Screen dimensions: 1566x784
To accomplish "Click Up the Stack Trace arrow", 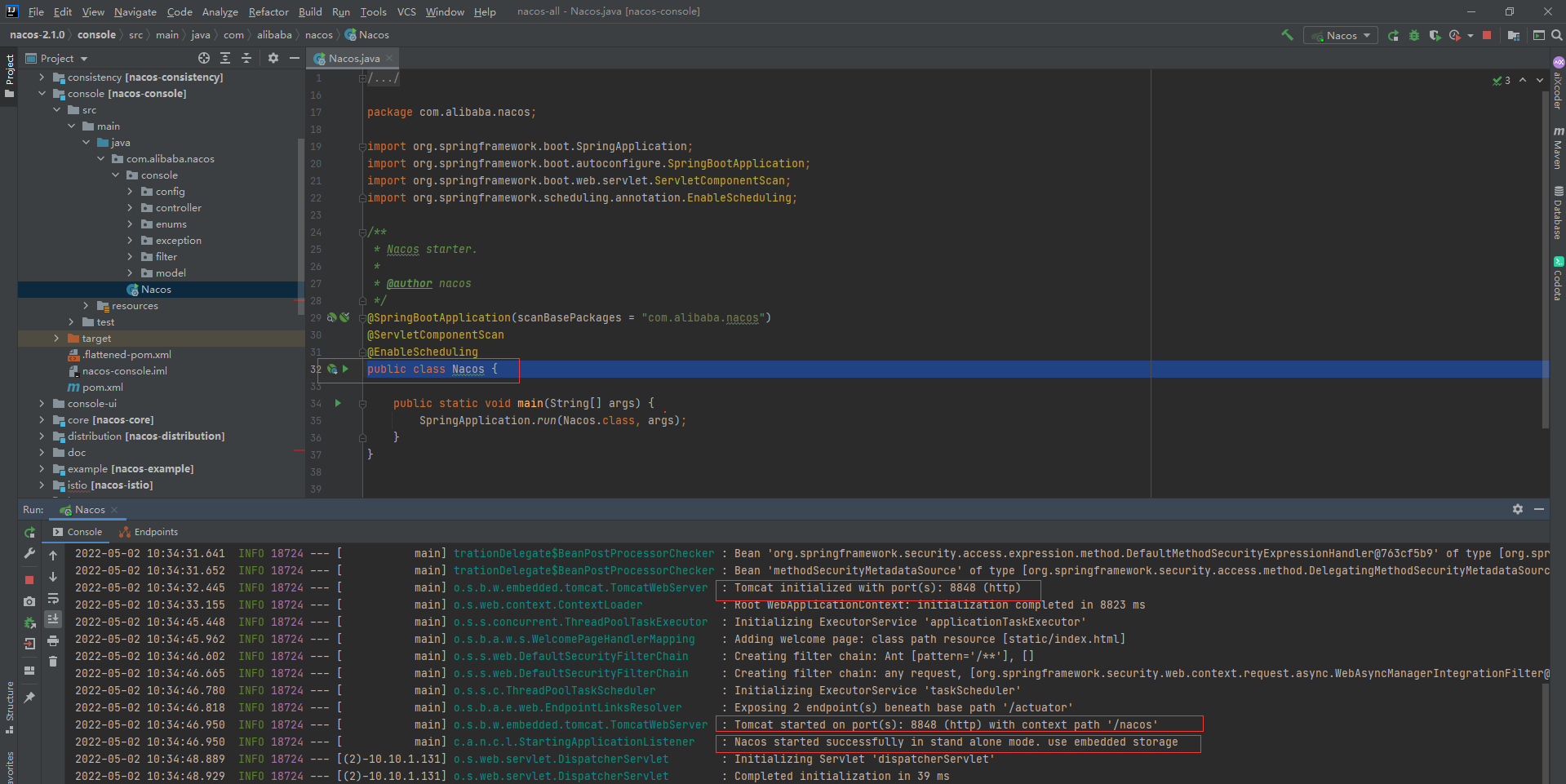I will [x=53, y=556].
